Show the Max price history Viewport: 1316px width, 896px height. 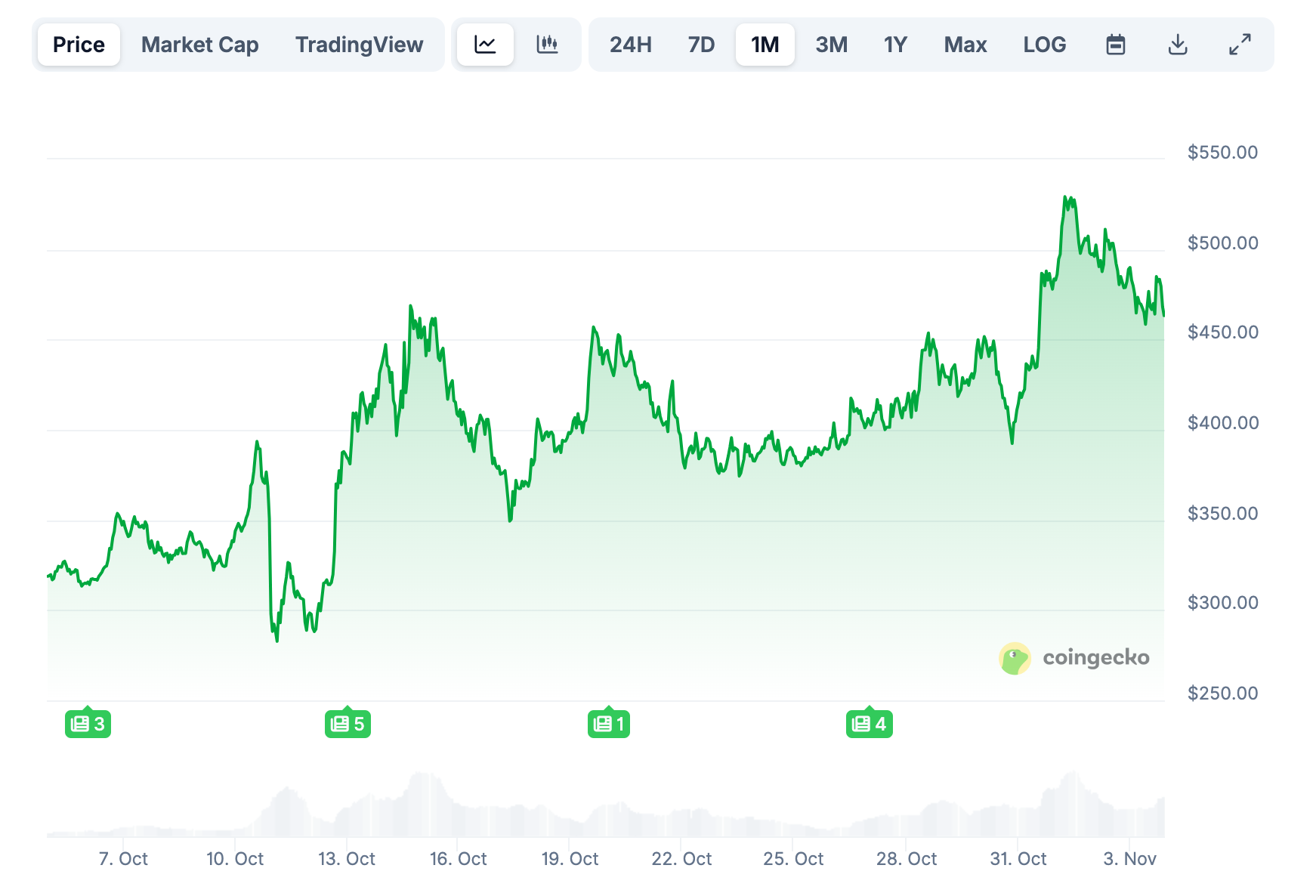click(x=965, y=45)
